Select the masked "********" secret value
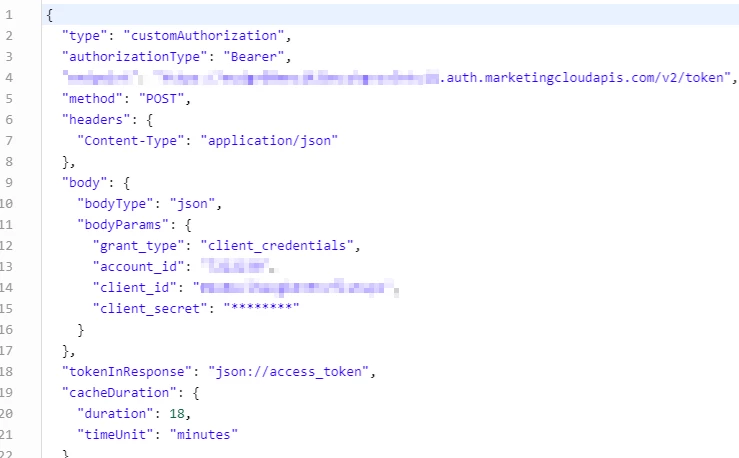Screen dimensions: 739x458 262,308
